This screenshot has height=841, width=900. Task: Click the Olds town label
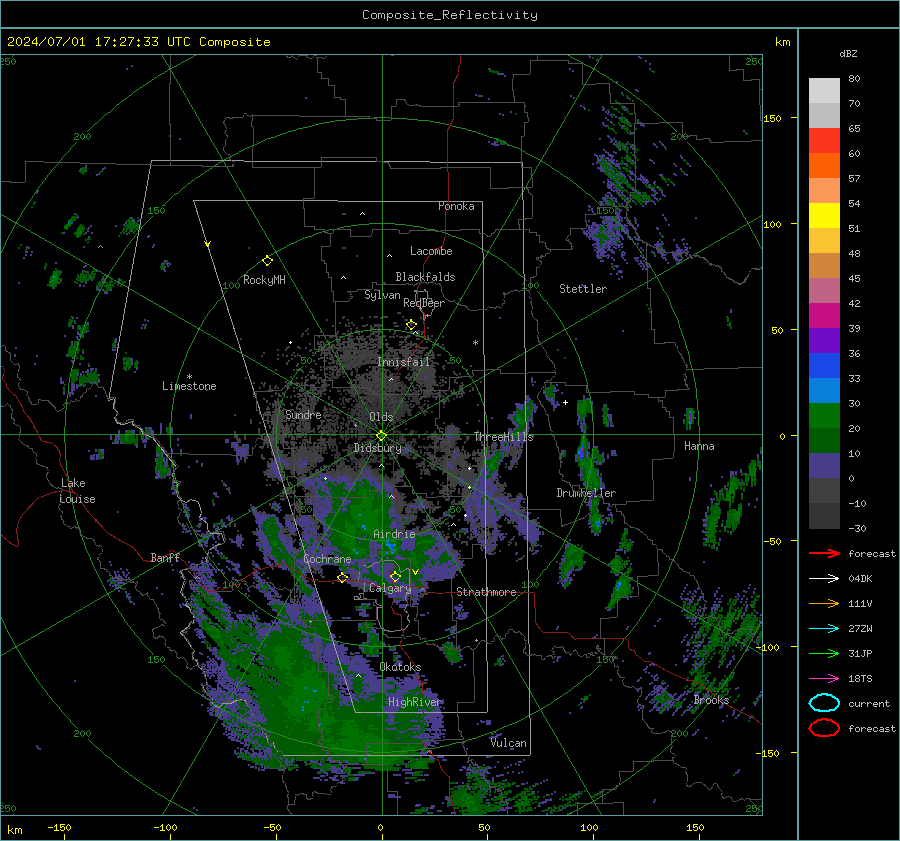pyautogui.click(x=381, y=416)
